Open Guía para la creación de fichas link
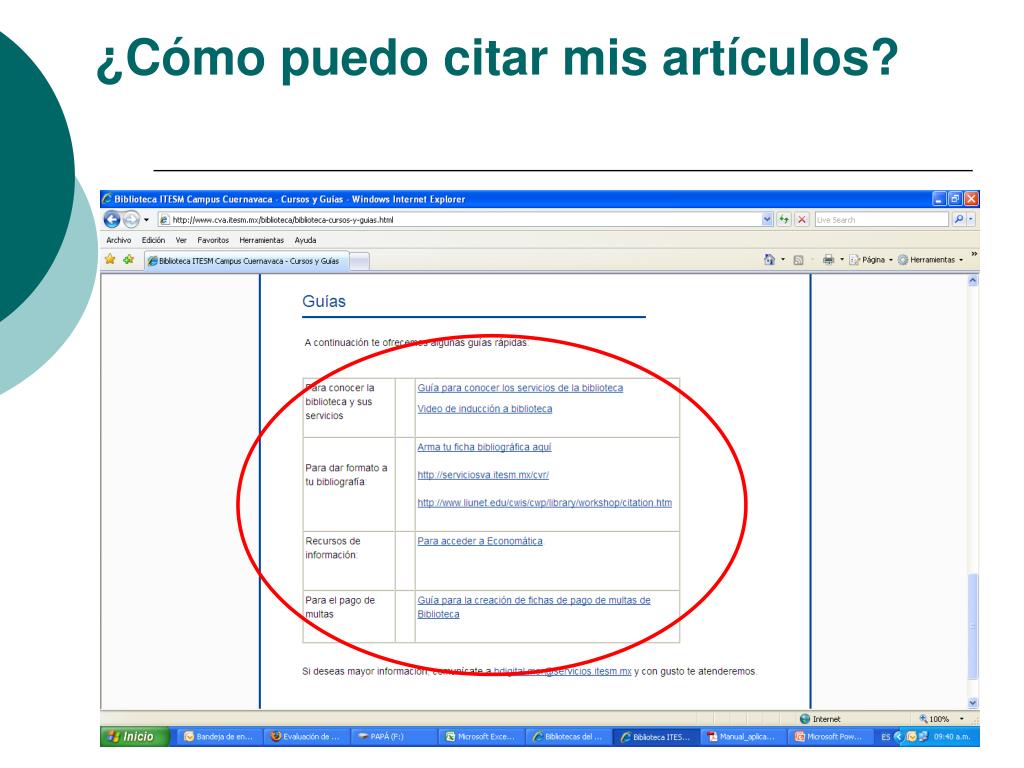The width and height of the screenshot is (1024, 768). [x=534, y=607]
